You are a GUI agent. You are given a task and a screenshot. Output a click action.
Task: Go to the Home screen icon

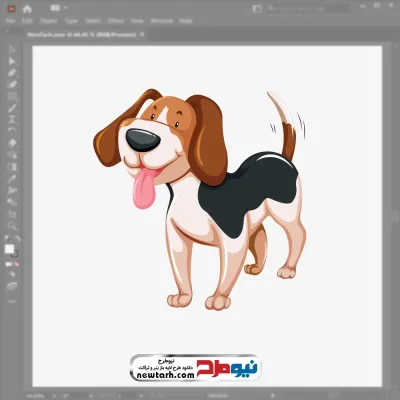point(27,9)
